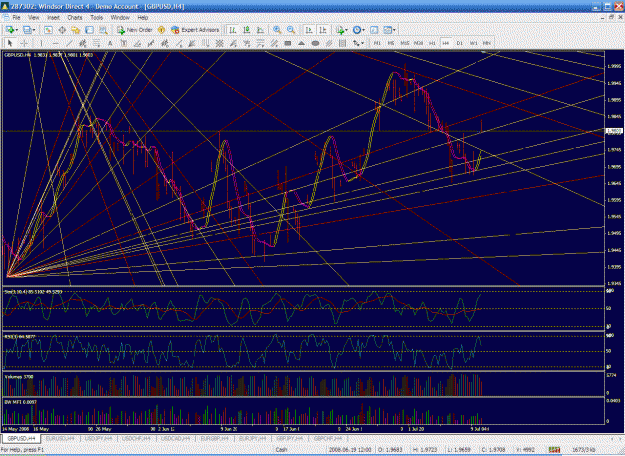The height and width of the screenshot is (456, 625).
Task: Select the Ellipse shape tool
Action: pos(315,43)
